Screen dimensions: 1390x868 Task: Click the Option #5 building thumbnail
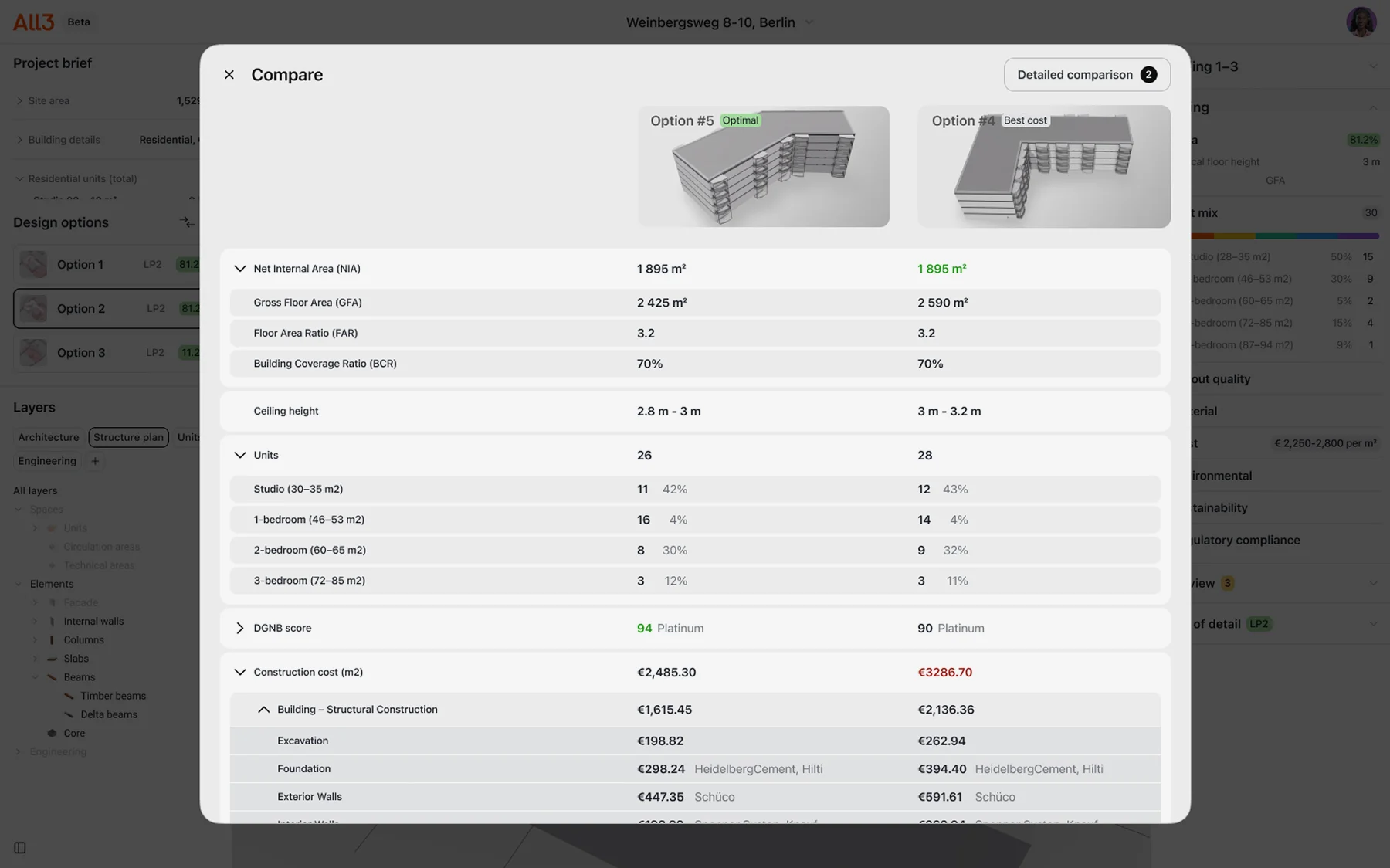pos(763,167)
